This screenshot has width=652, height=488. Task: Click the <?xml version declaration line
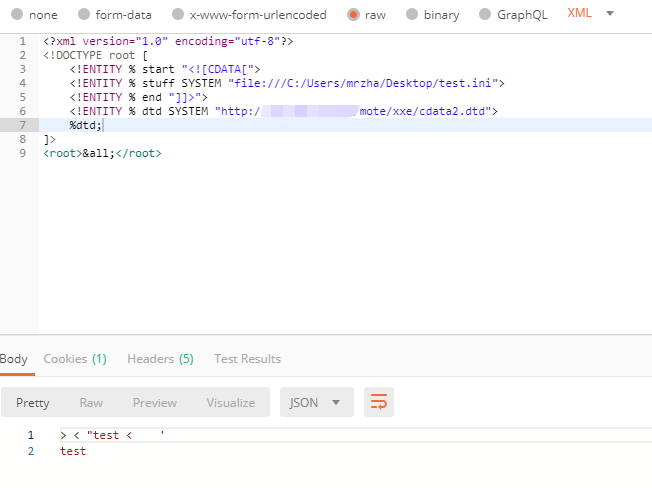click(168, 41)
